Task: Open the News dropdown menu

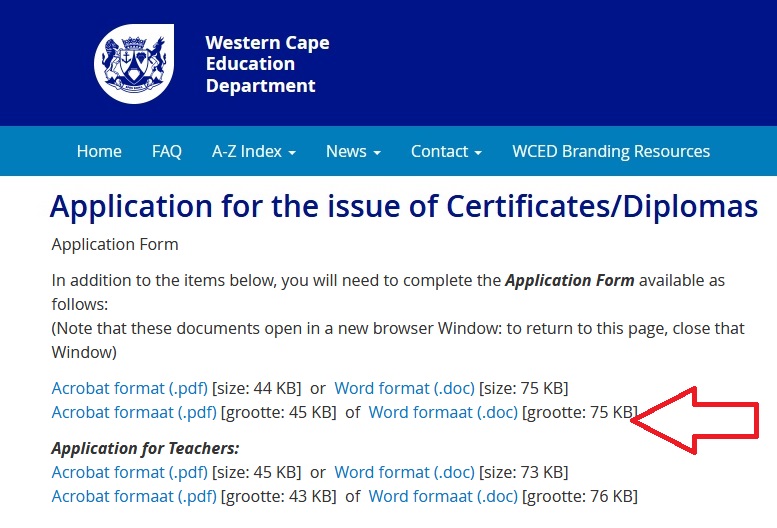Action: point(353,151)
